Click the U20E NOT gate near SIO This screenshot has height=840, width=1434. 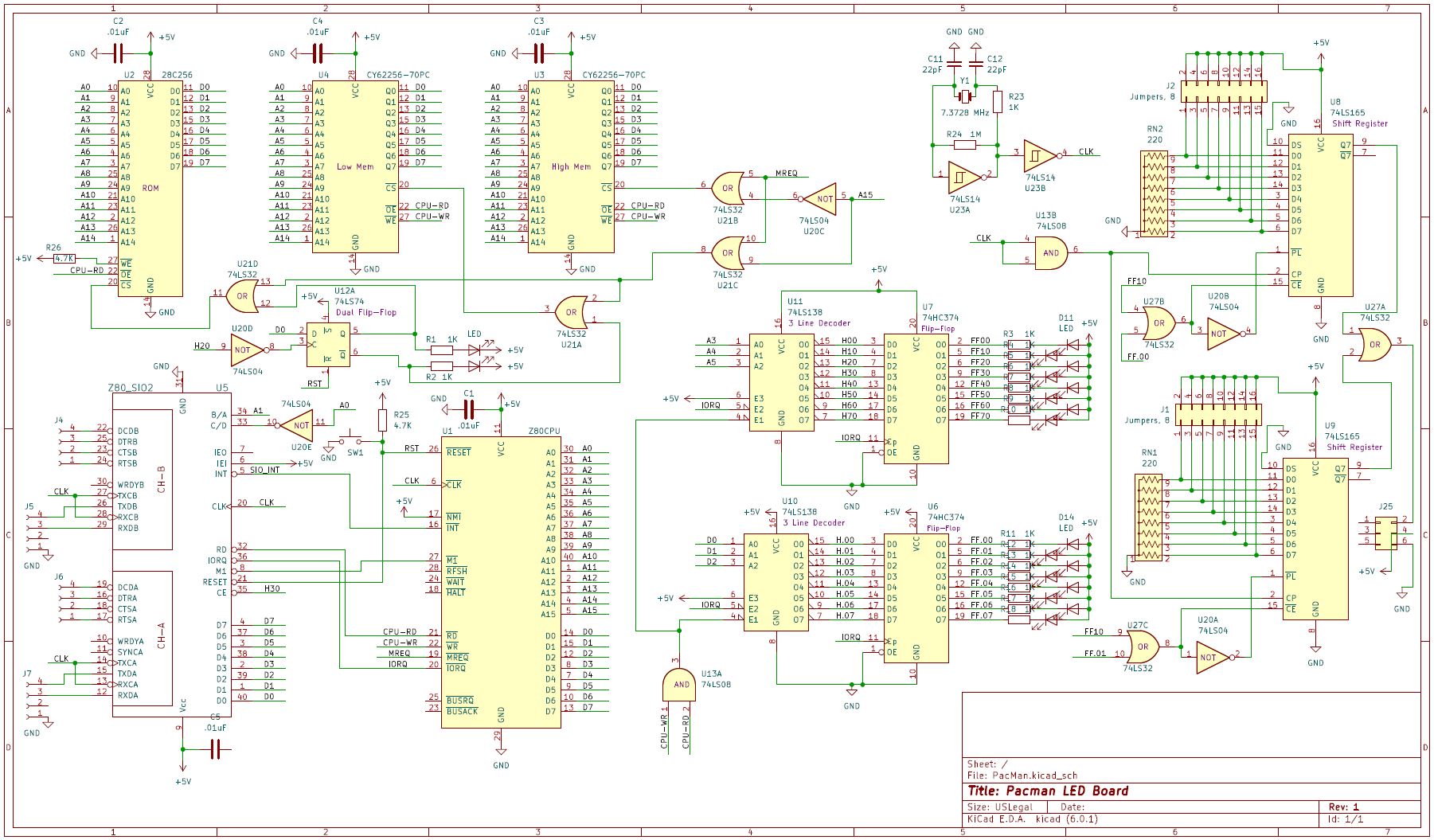[298, 426]
